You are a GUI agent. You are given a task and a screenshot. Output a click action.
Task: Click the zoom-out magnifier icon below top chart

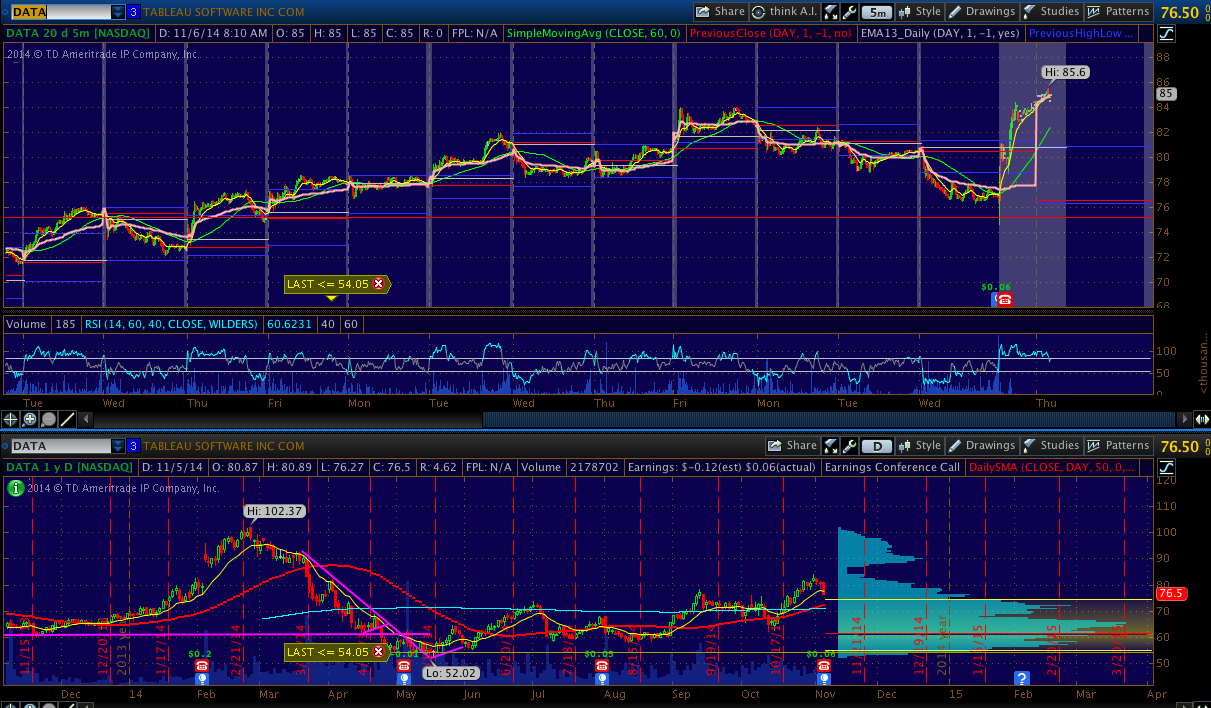pyautogui.click(x=48, y=419)
